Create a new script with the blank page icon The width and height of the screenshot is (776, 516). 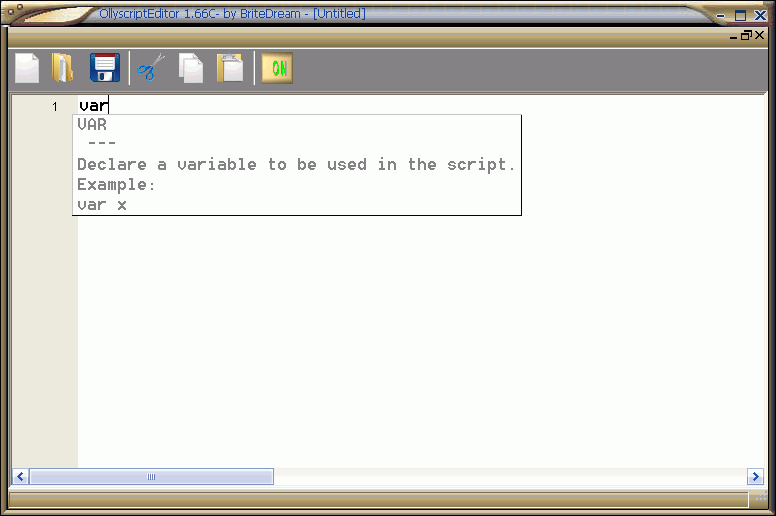click(27, 68)
